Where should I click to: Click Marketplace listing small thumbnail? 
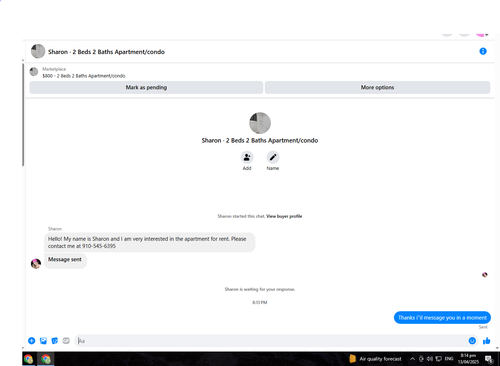click(x=34, y=72)
